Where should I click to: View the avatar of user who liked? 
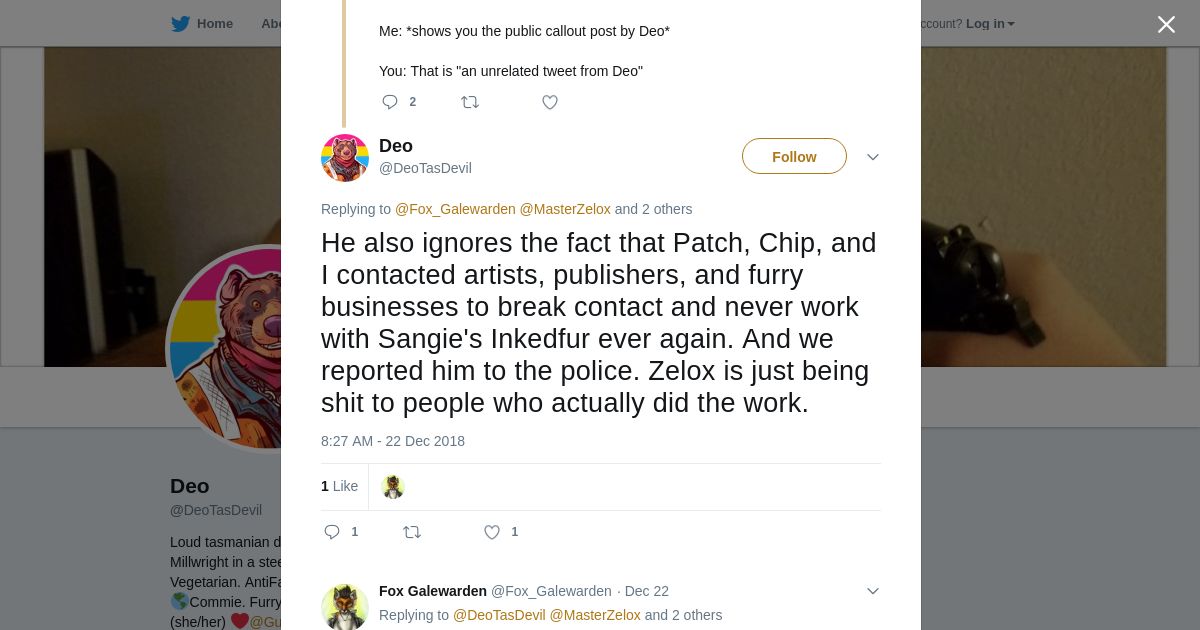393,487
